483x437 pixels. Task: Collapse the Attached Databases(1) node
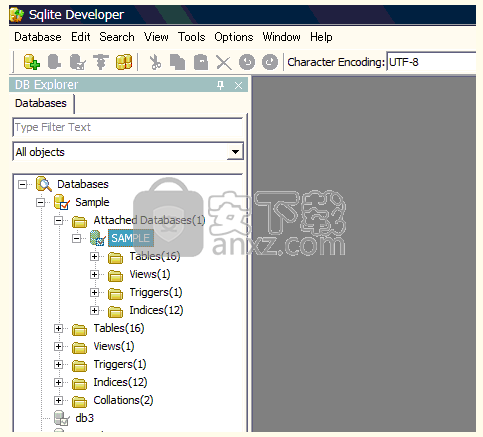pos(58,220)
